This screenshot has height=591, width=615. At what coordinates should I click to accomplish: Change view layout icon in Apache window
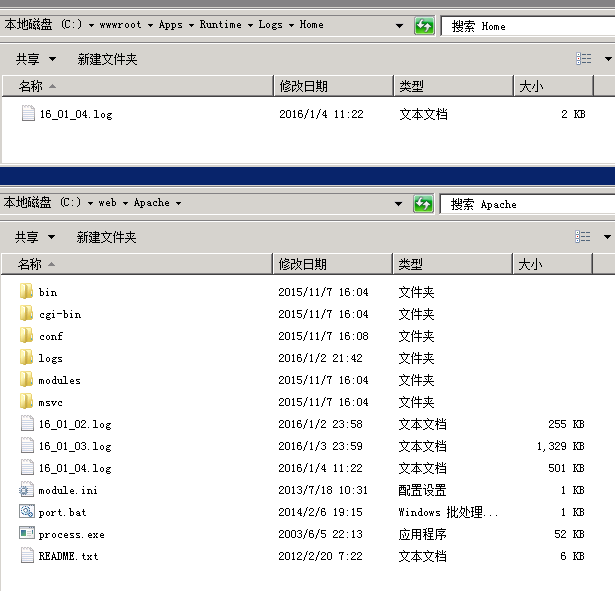(x=583, y=237)
